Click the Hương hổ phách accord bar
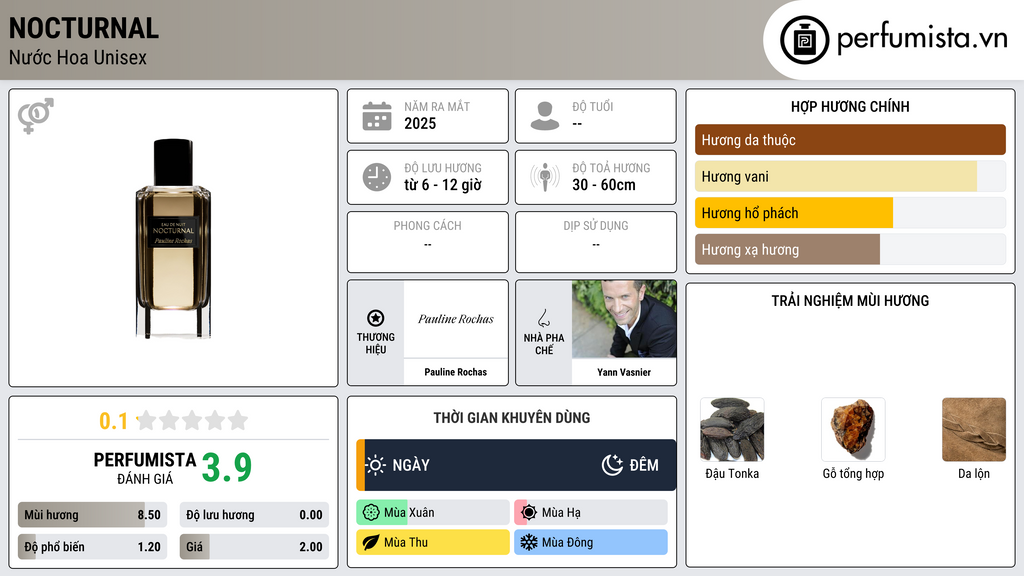 coord(850,213)
